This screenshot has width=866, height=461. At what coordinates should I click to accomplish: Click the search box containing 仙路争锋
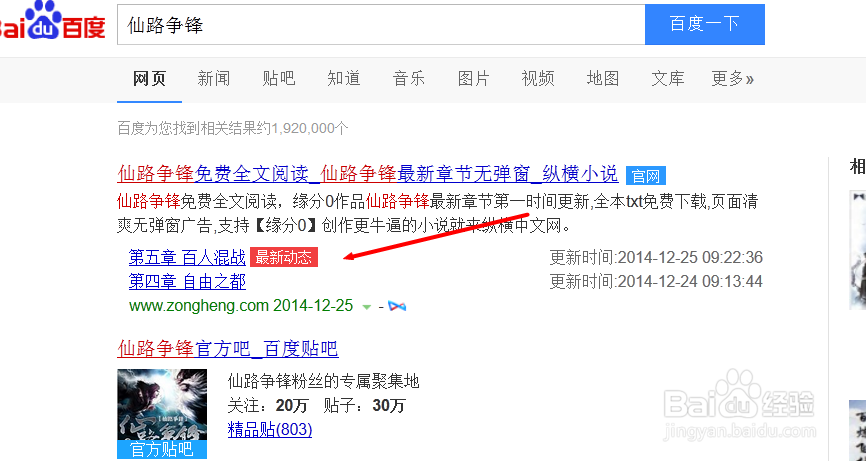tap(381, 24)
